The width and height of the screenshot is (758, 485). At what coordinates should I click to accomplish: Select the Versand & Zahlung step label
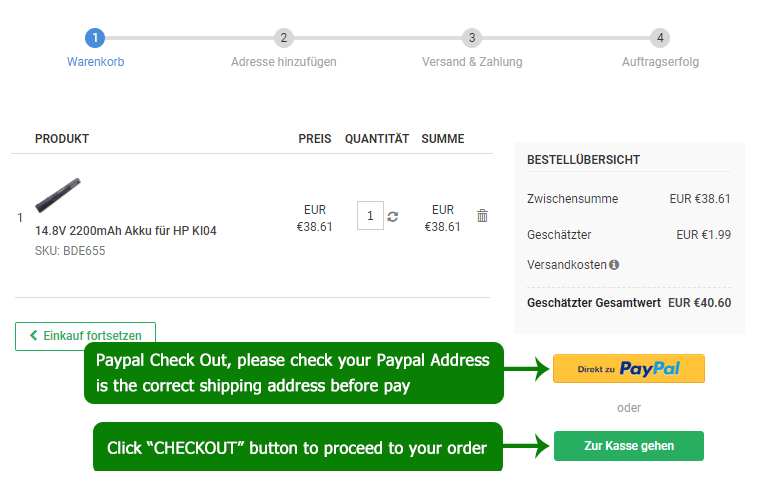472,62
